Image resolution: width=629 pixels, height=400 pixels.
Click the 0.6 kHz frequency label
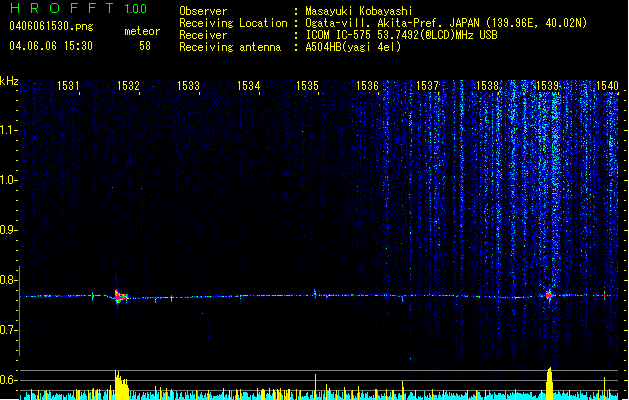pos(8,380)
